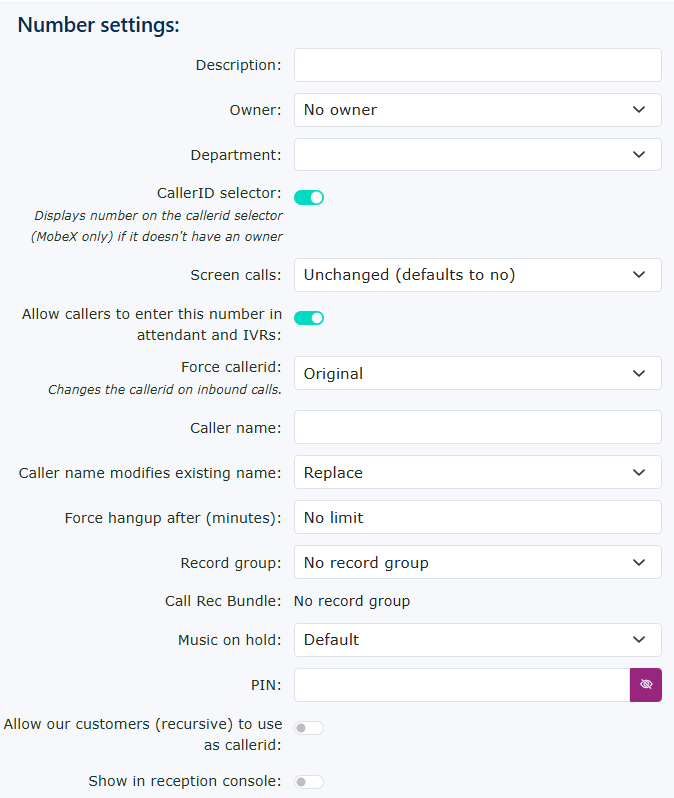Toggle the CallerID selector switch
The width and height of the screenshot is (674, 798).
point(309,197)
